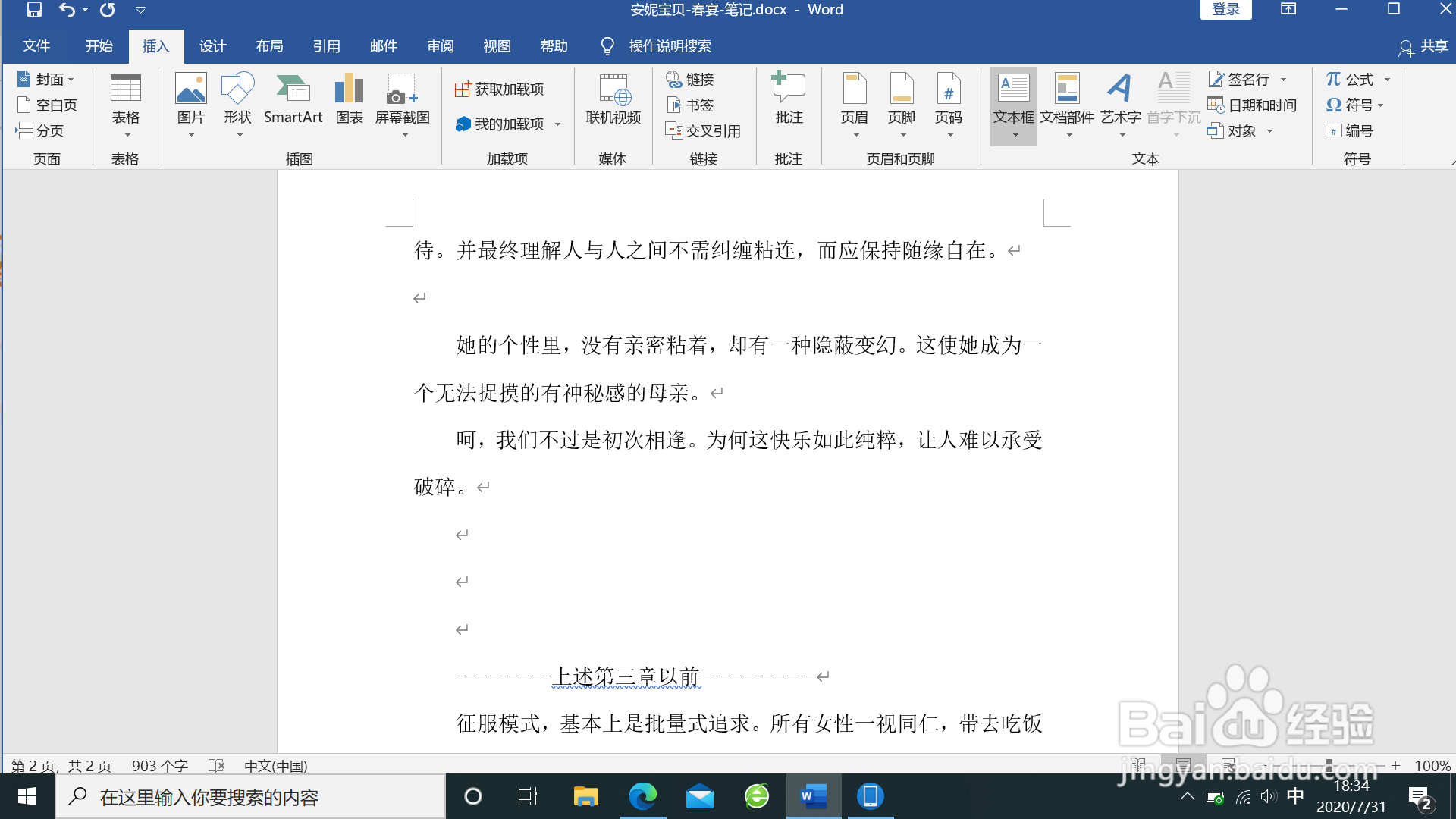Image resolution: width=1456 pixels, height=819 pixels.
Task: Insert a SmartArt graphic
Action: 293,99
